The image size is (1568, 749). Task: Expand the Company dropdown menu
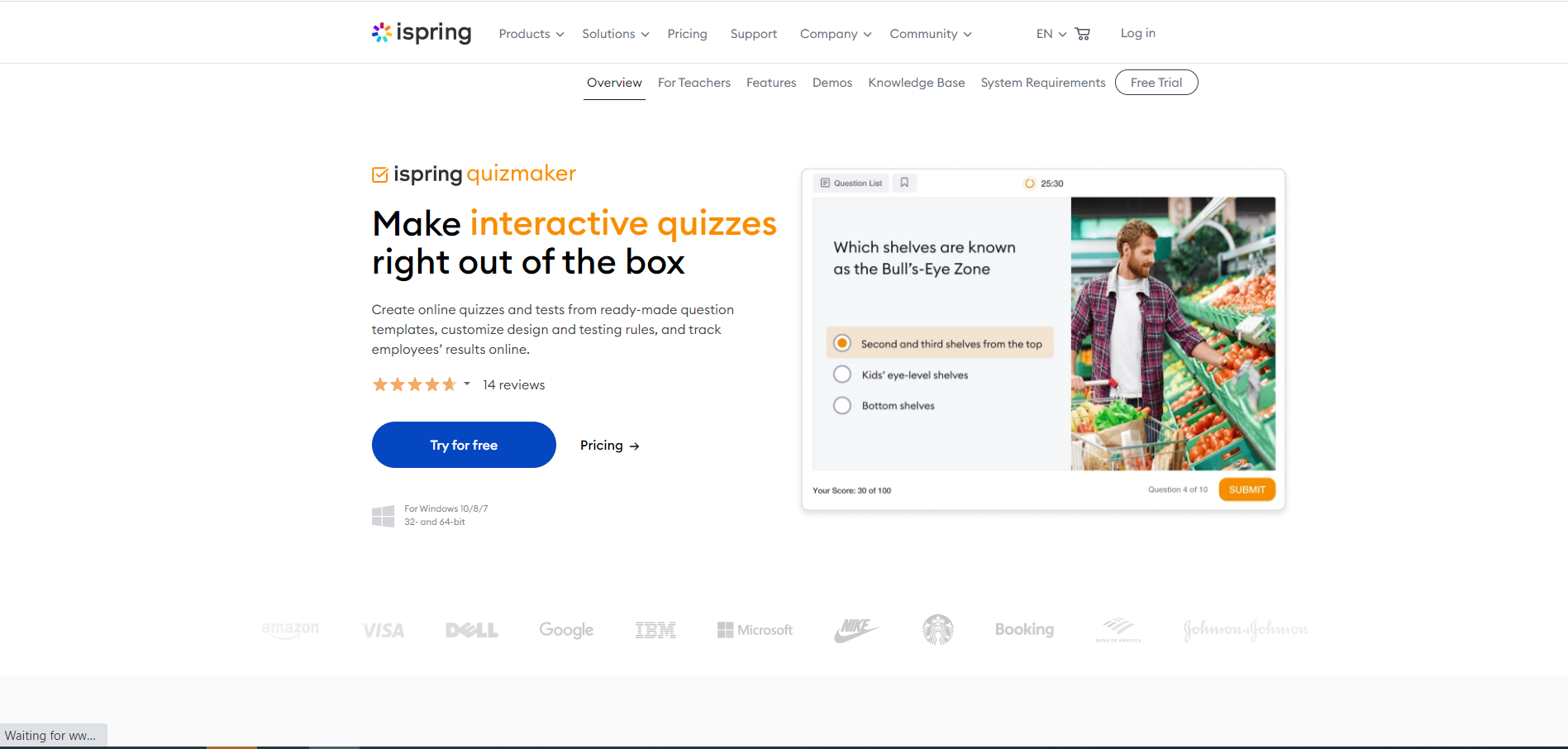coord(836,34)
